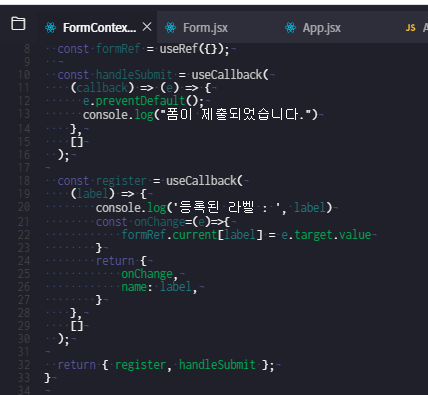428x395 pixels.
Task: Click 'useCallback(' on line 10
Action: click(230, 75)
